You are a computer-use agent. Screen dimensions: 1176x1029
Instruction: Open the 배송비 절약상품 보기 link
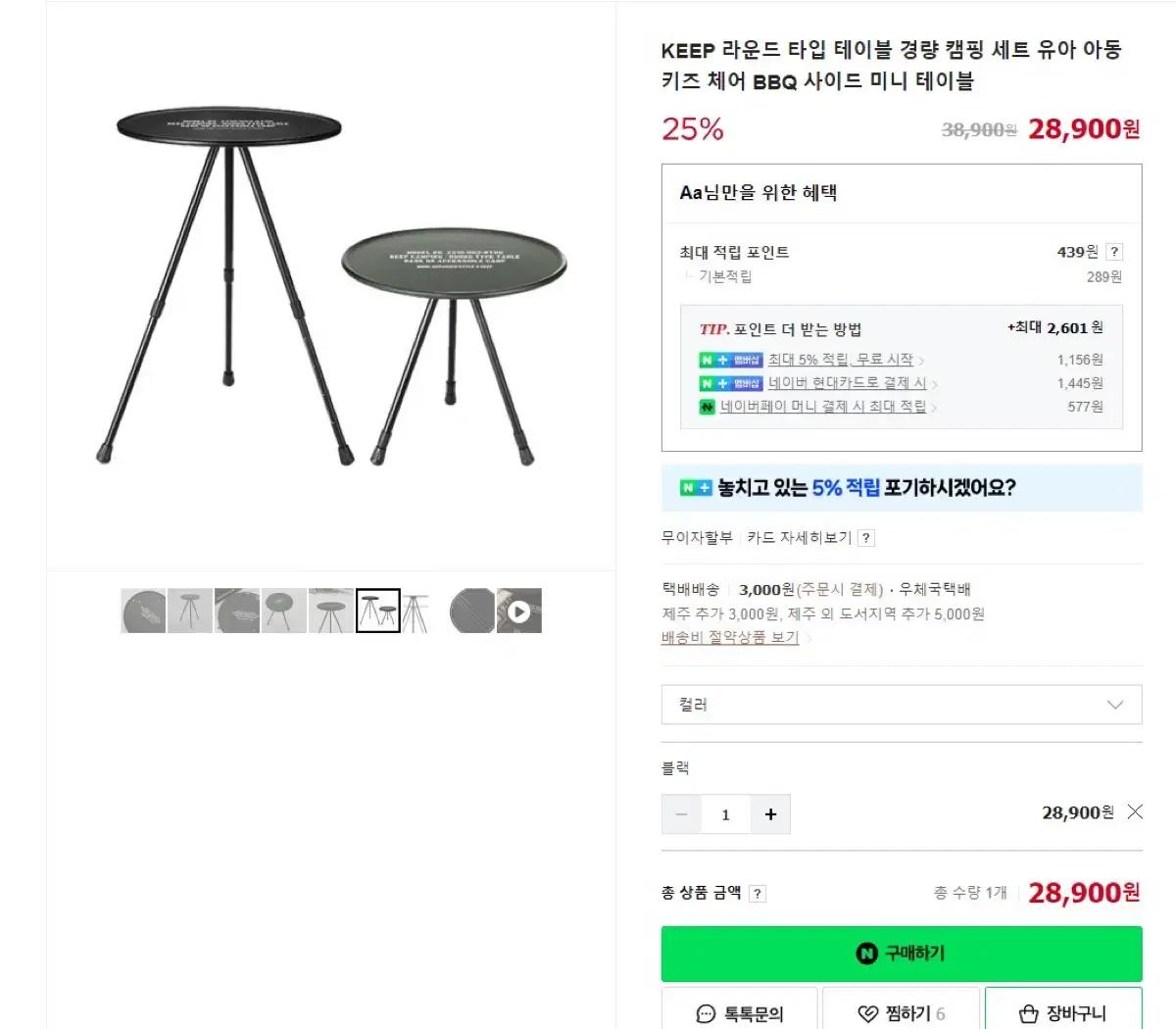(x=729, y=637)
